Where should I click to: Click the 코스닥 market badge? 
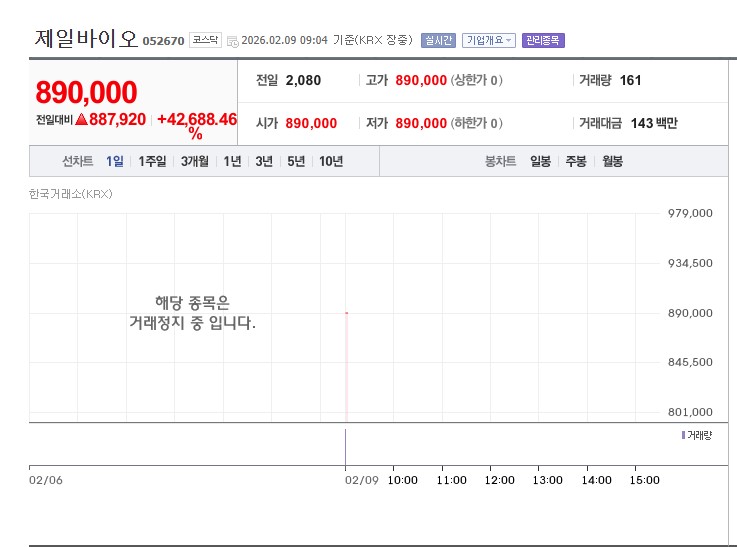(205, 40)
